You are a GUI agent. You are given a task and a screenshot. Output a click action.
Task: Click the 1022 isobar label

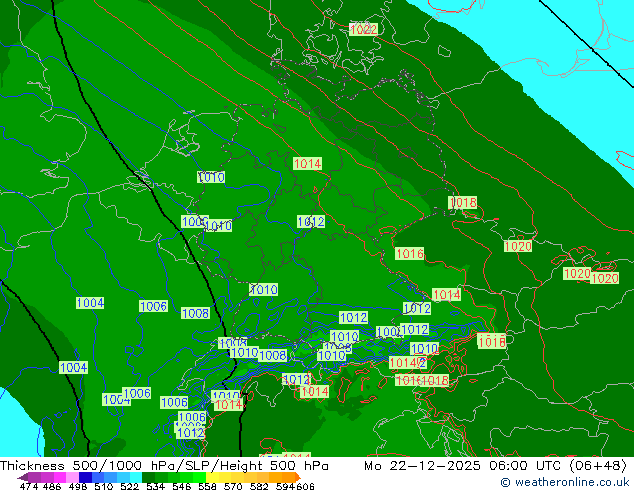(x=363, y=29)
